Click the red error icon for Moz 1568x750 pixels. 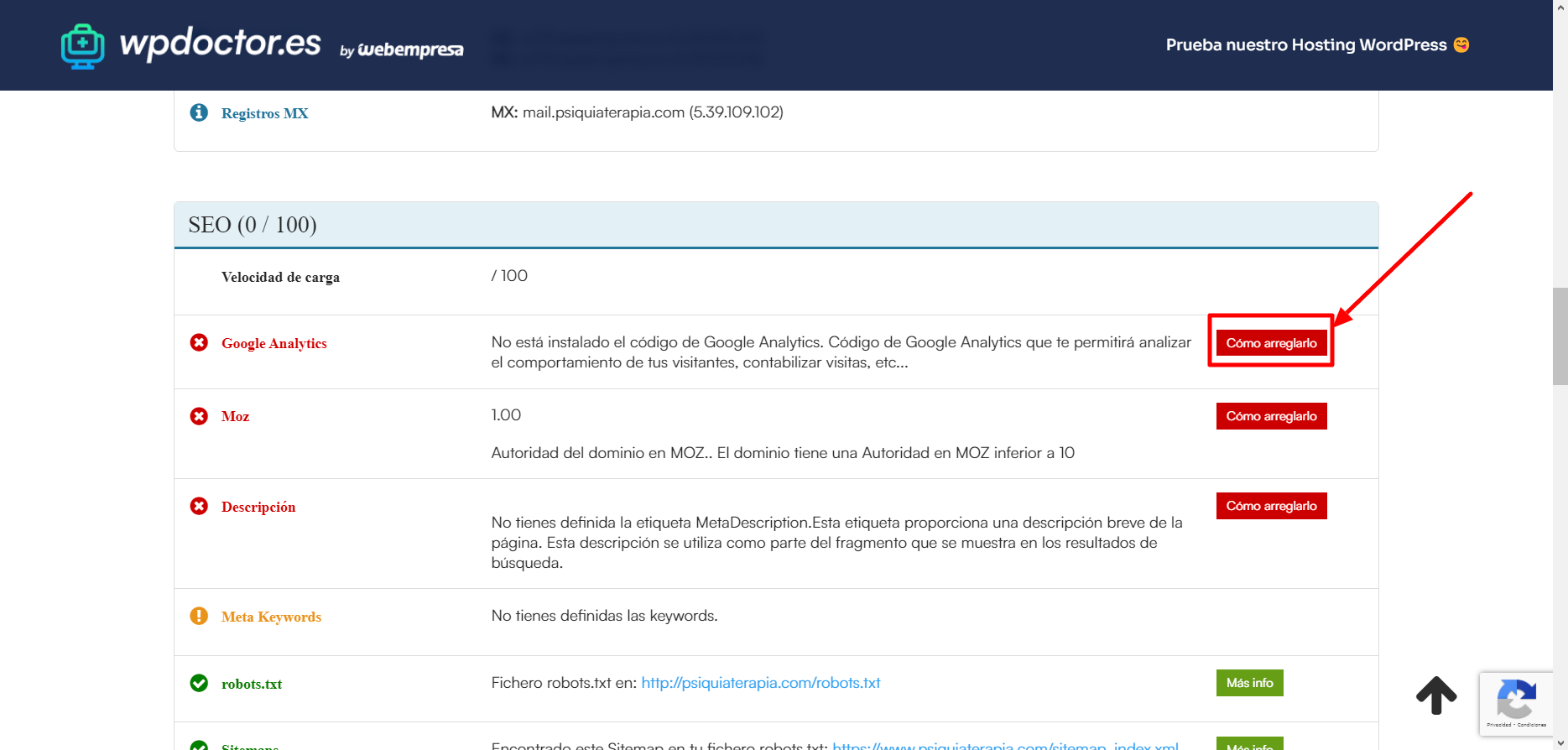[x=199, y=416]
